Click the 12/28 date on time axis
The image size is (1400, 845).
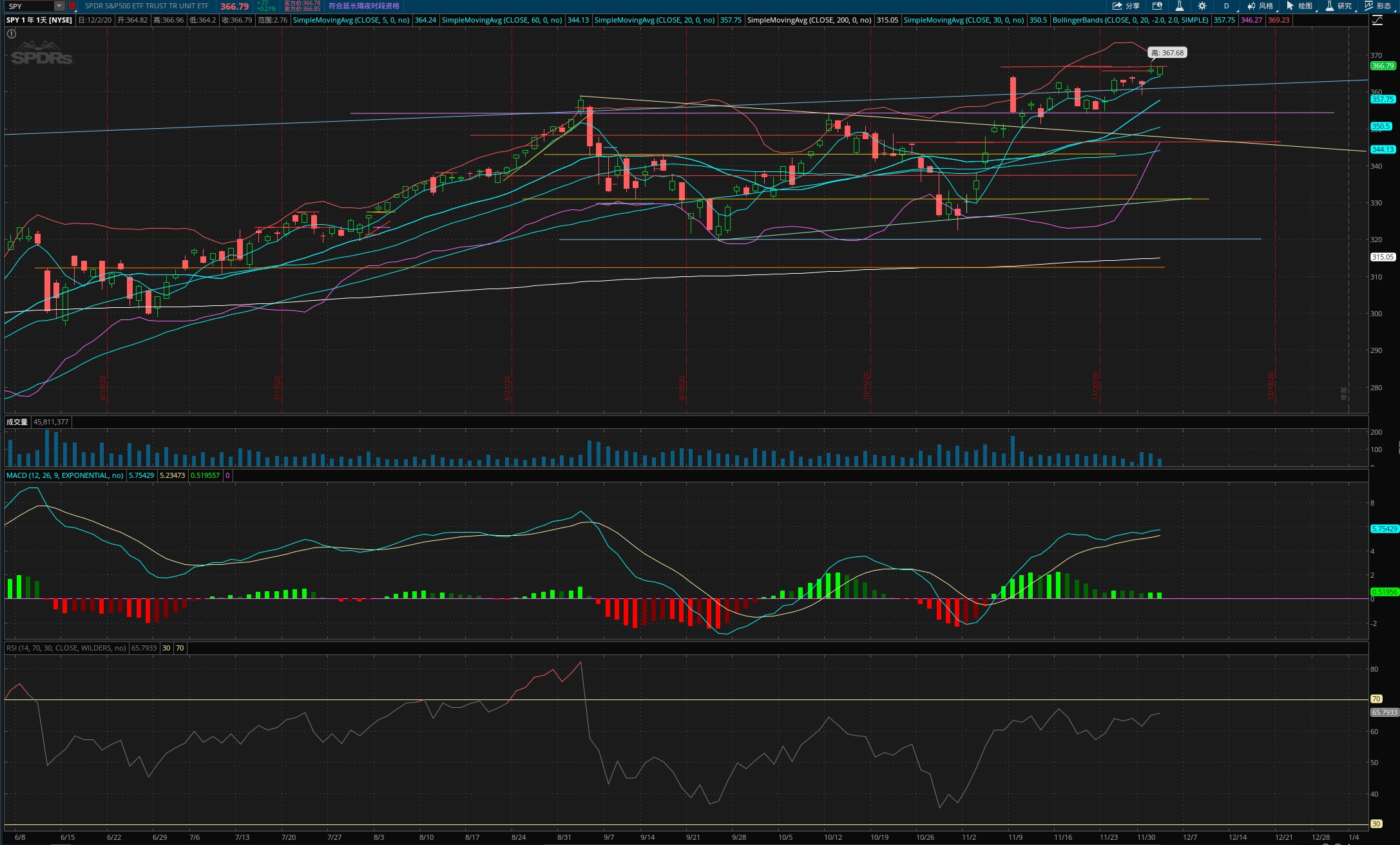coord(1321,837)
